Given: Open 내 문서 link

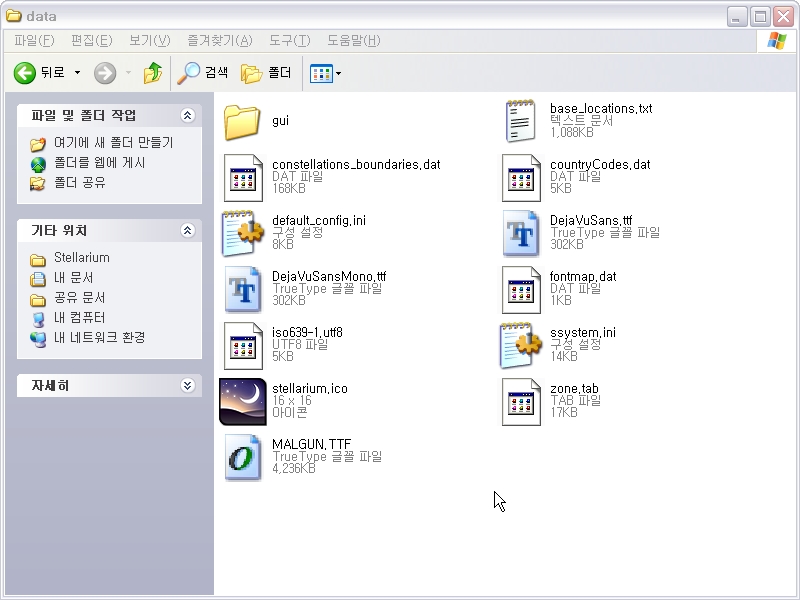Looking at the screenshot, I should pyautogui.click(x=74, y=278).
